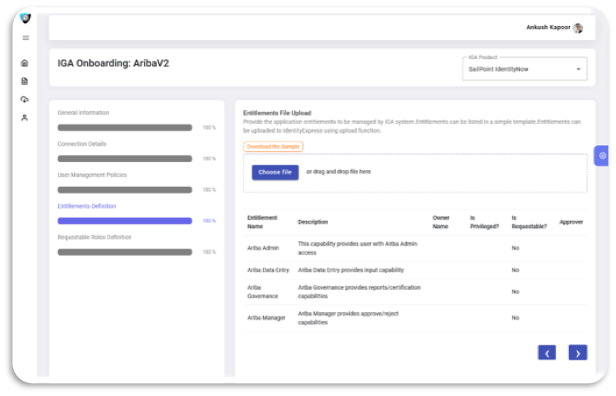Image resolution: width=616 pixels, height=396 pixels.
Task: Click the Ariba Manager description text
Action: (348, 318)
